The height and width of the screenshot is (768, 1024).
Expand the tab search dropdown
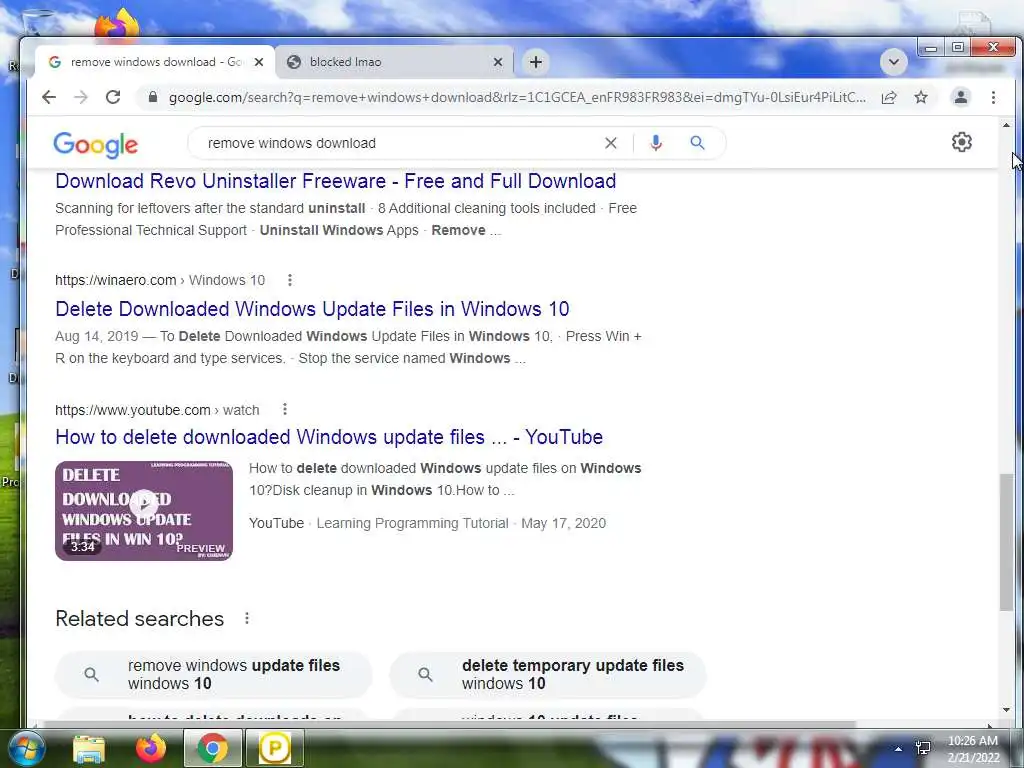click(893, 63)
